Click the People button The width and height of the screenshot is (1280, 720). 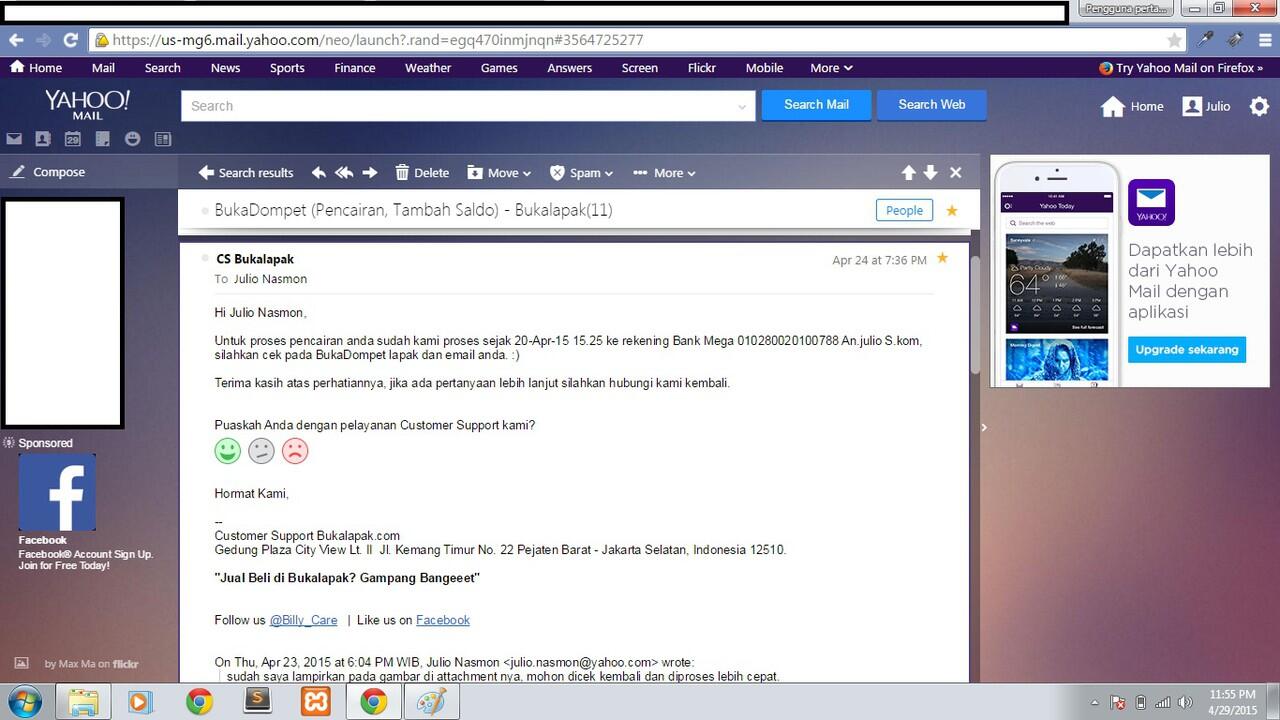pyautogui.click(x=904, y=210)
